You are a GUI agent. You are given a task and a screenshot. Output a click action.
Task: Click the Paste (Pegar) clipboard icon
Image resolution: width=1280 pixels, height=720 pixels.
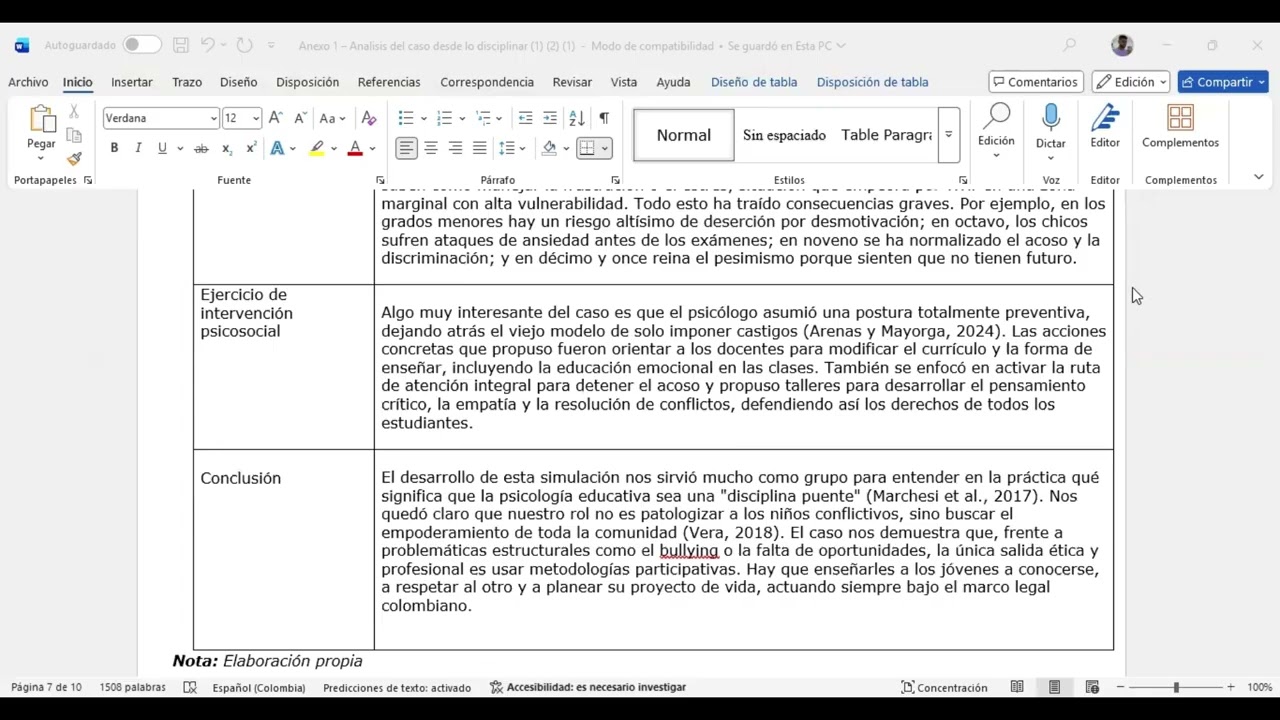click(41, 120)
